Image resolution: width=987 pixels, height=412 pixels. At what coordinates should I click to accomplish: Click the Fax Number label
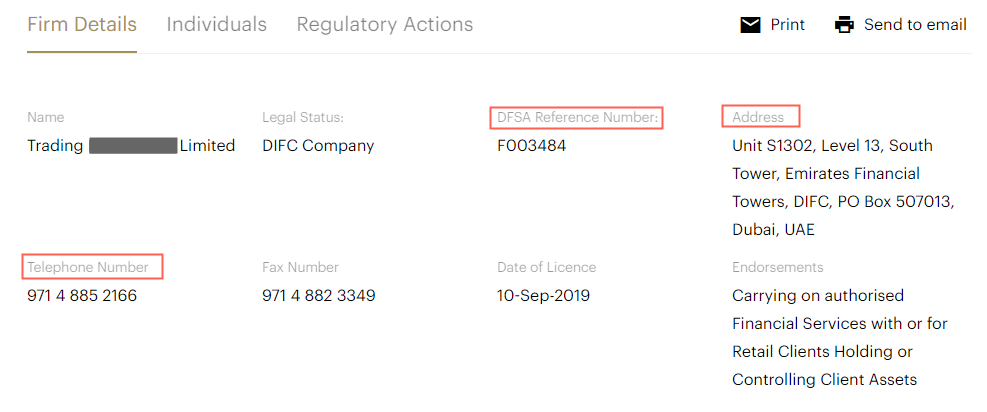tap(300, 267)
